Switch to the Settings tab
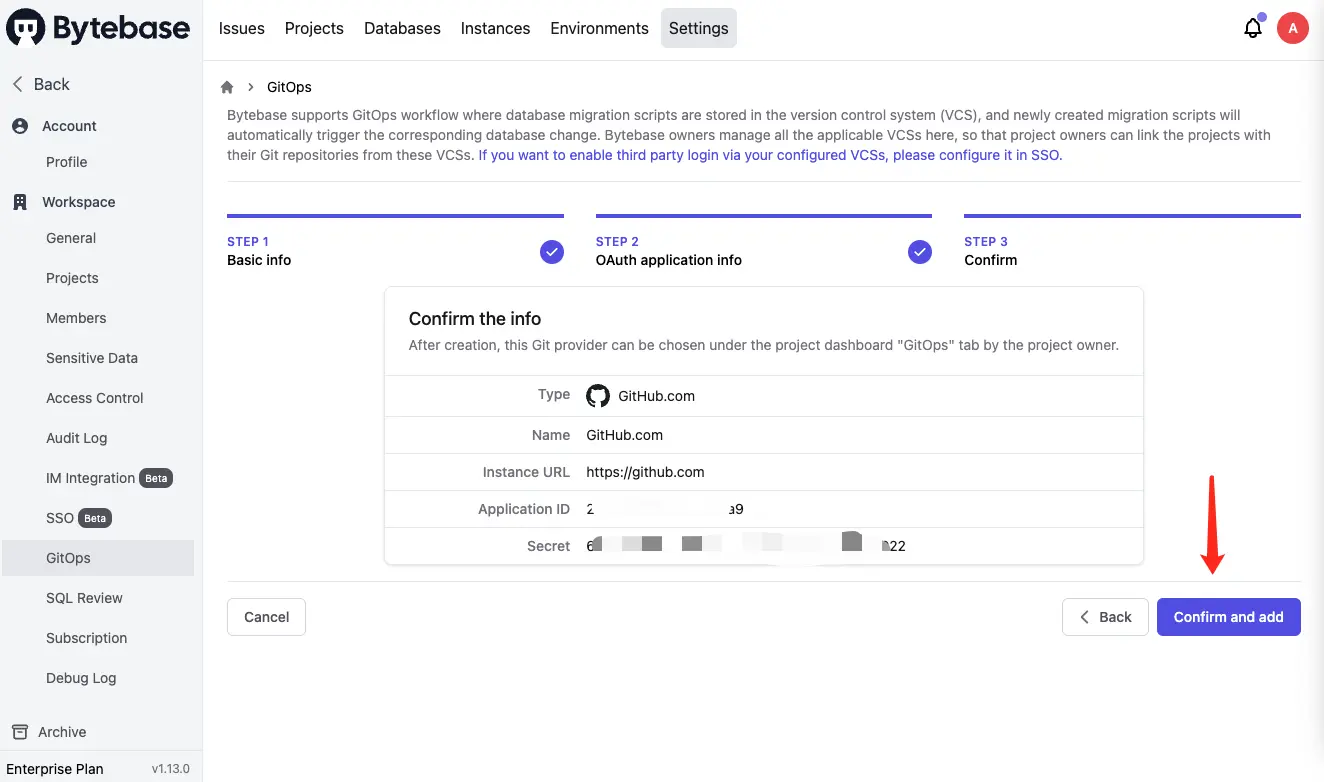The width and height of the screenshot is (1324, 782). click(698, 28)
